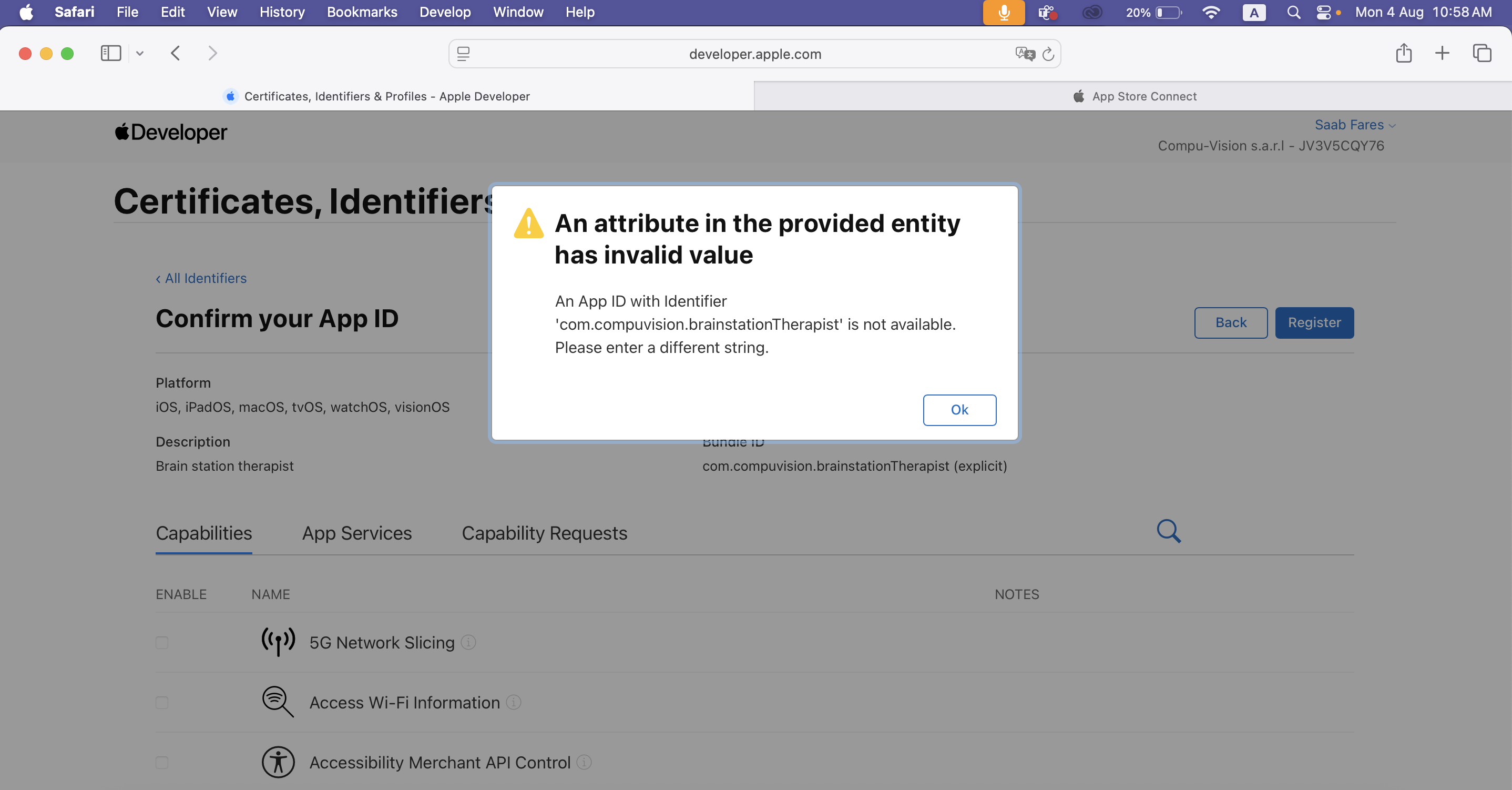
Task: Open a new tab with plus icon
Action: click(1442, 54)
